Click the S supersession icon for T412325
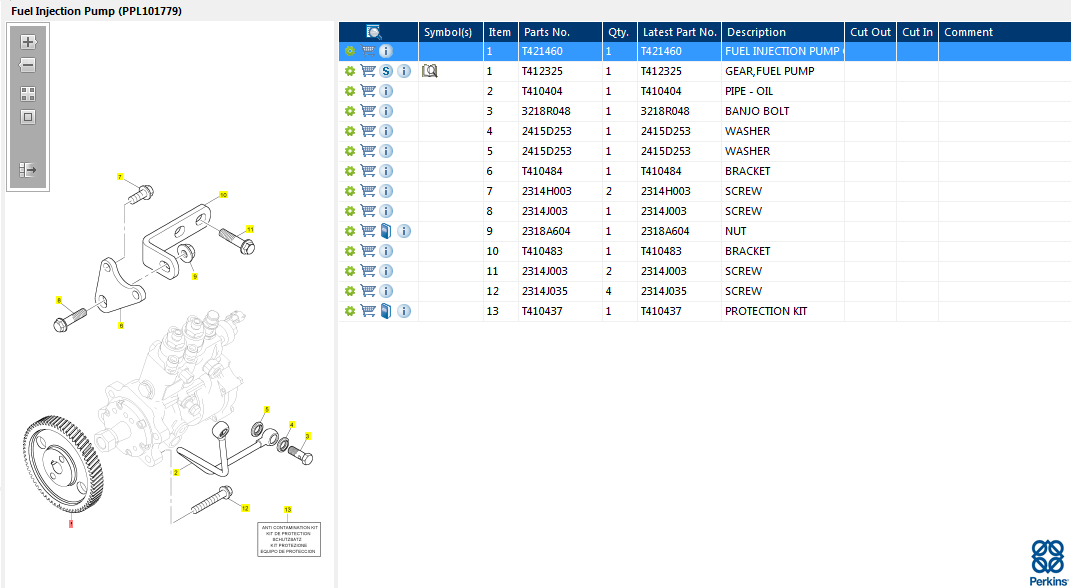This screenshot has width=1071, height=588. 386,71
